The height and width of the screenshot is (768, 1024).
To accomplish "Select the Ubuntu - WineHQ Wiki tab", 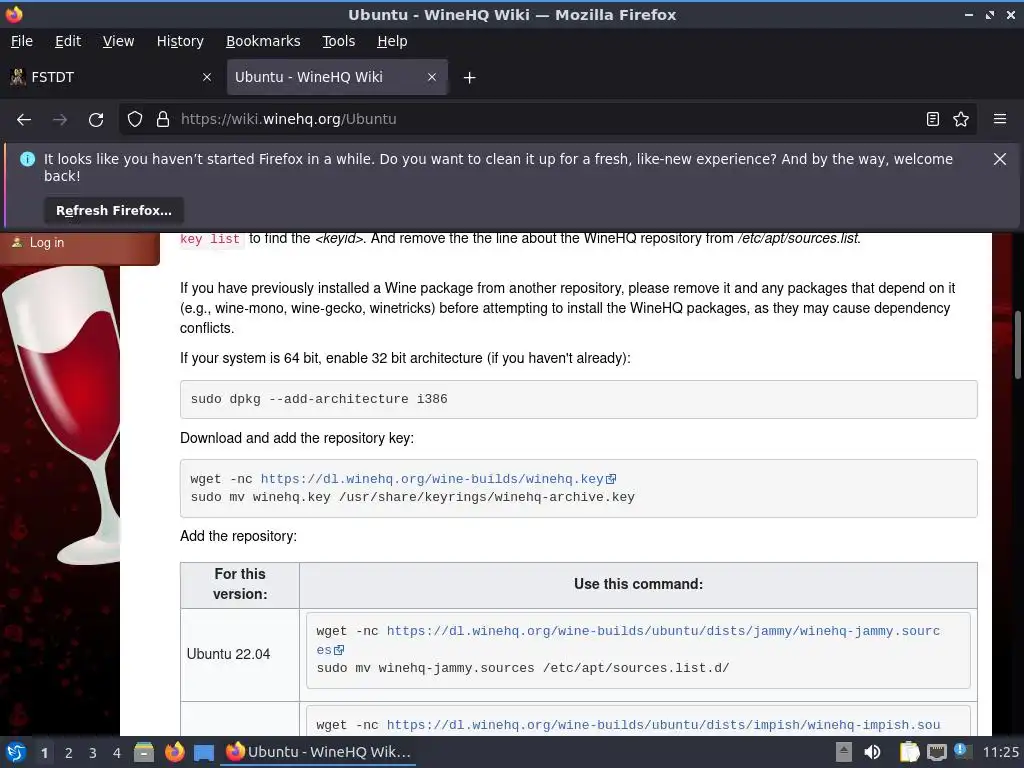I will (x=337, y=77).
